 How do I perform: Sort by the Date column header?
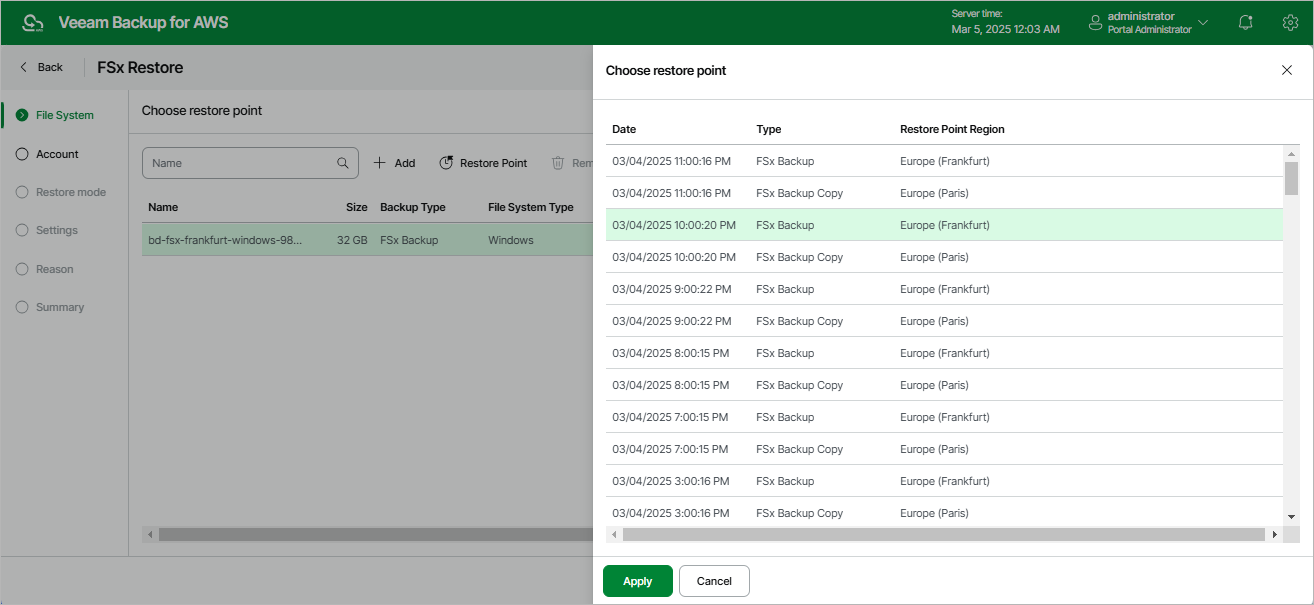point(624,129)
